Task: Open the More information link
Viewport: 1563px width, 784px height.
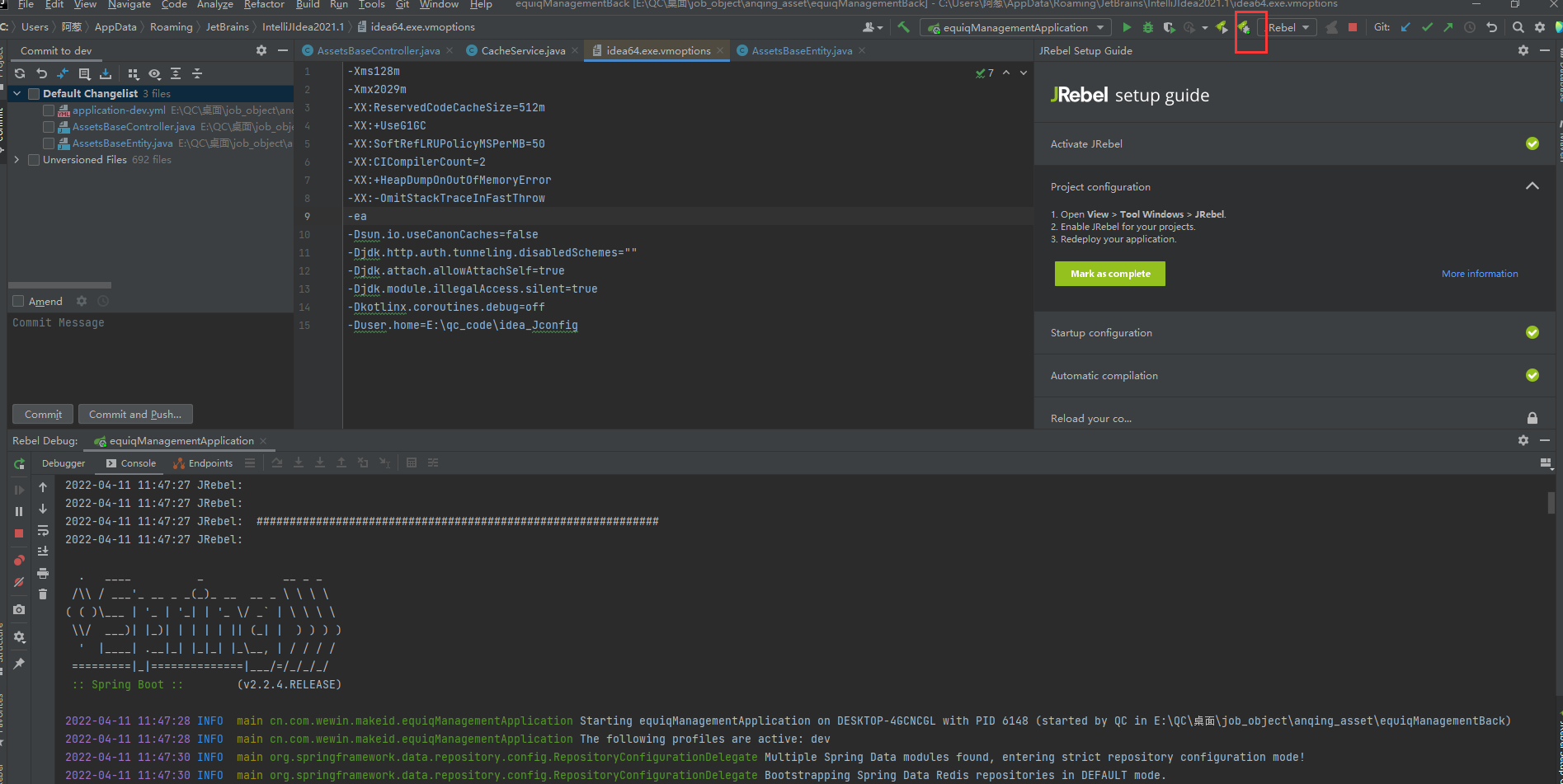Action: click(1479, 273)
